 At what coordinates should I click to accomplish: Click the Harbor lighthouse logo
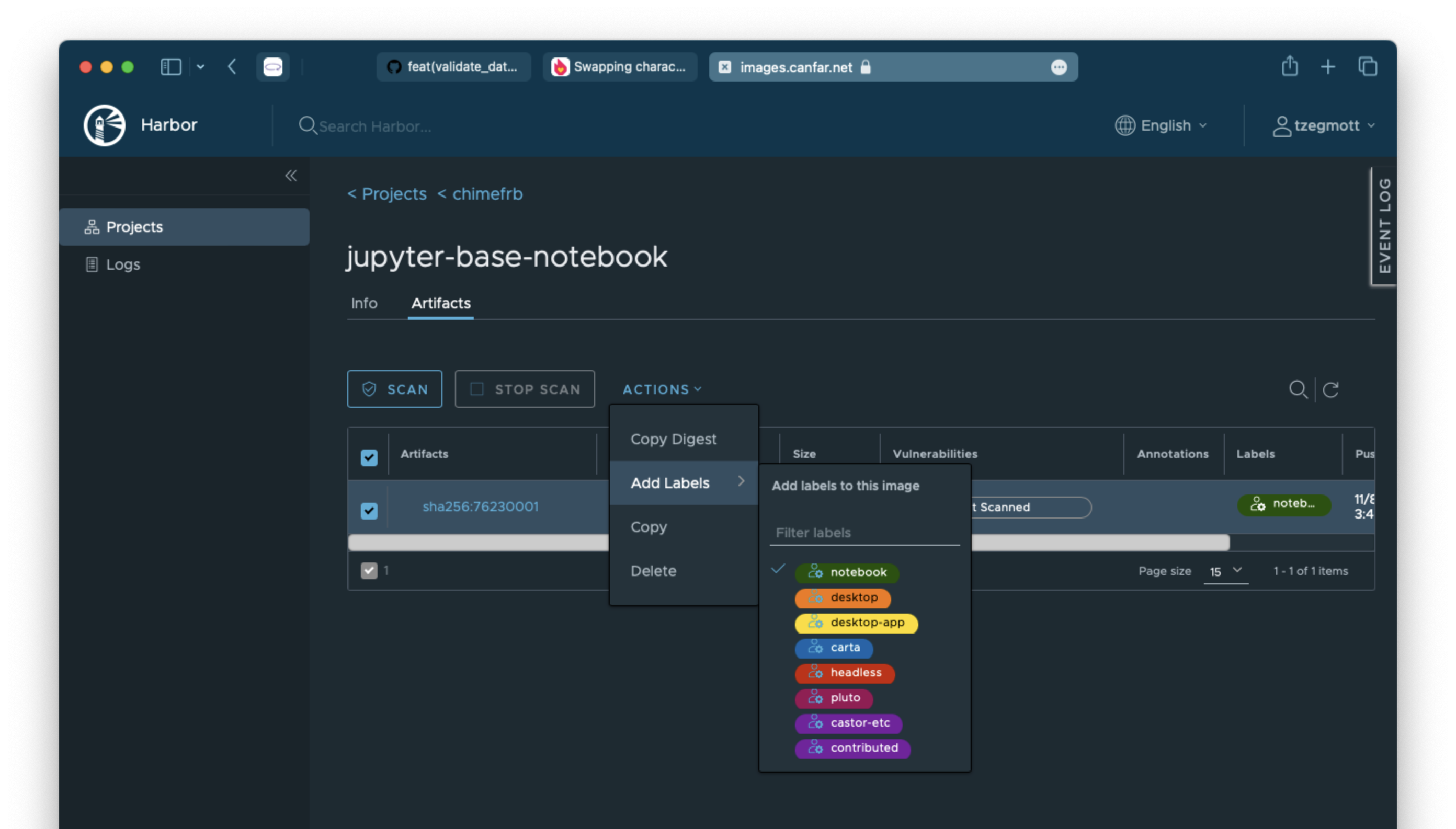tap(104, 125)
